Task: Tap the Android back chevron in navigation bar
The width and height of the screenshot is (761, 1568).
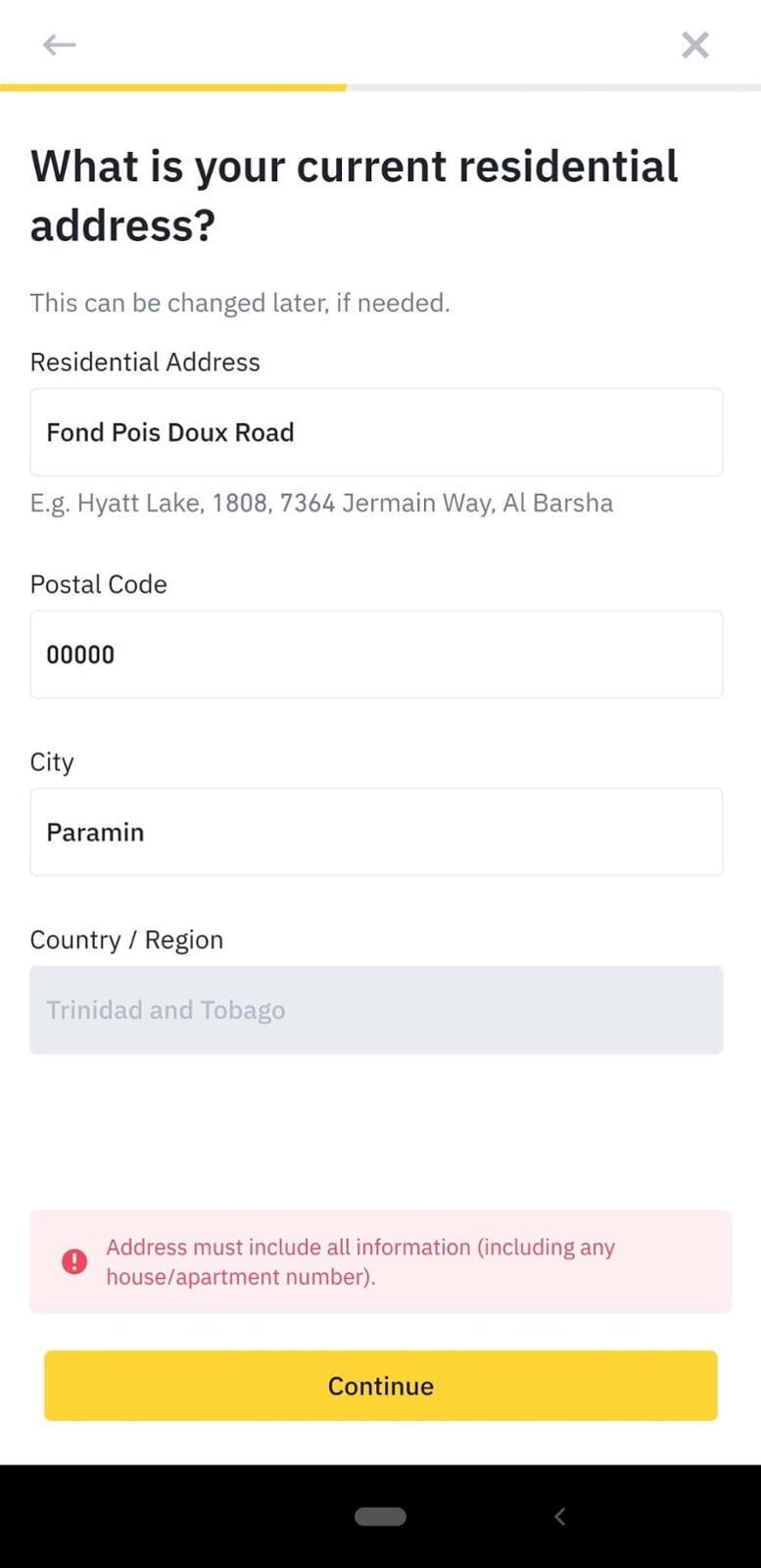Action: click(x=559, y=1516)
